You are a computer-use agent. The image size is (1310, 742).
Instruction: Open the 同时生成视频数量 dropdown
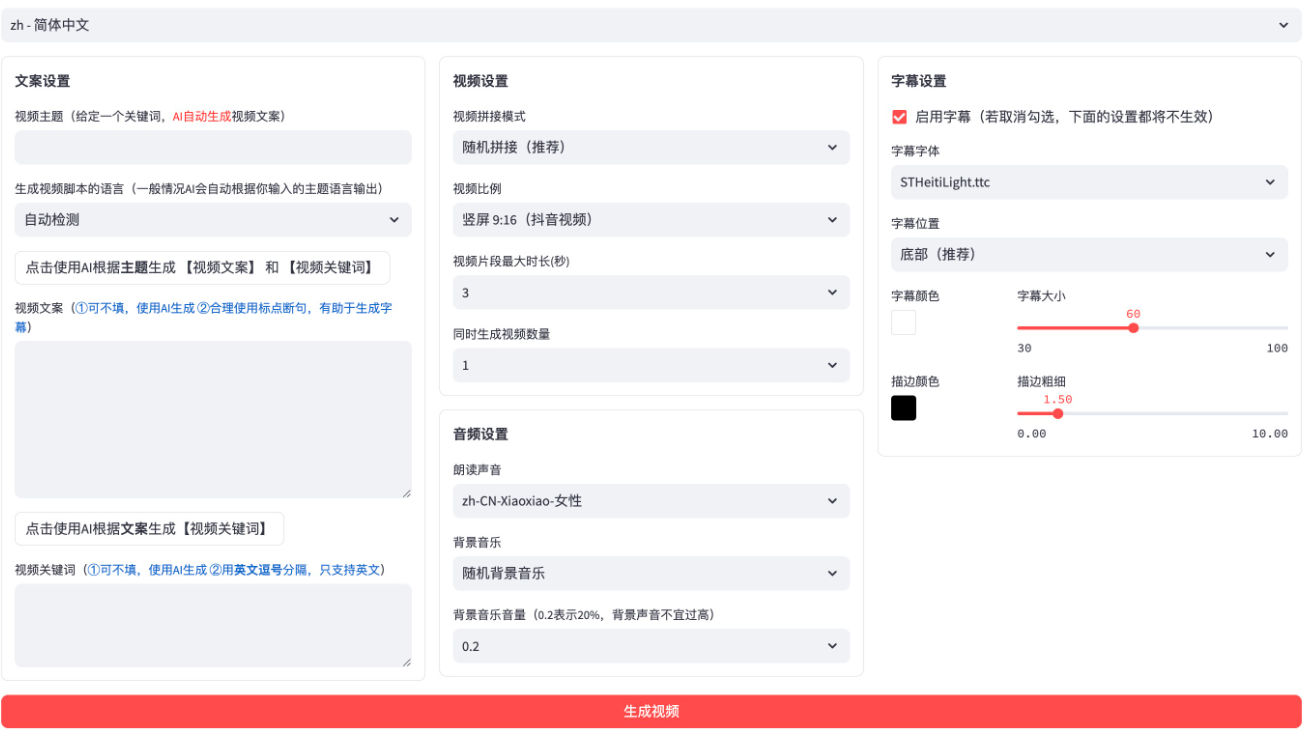point(651,365)
